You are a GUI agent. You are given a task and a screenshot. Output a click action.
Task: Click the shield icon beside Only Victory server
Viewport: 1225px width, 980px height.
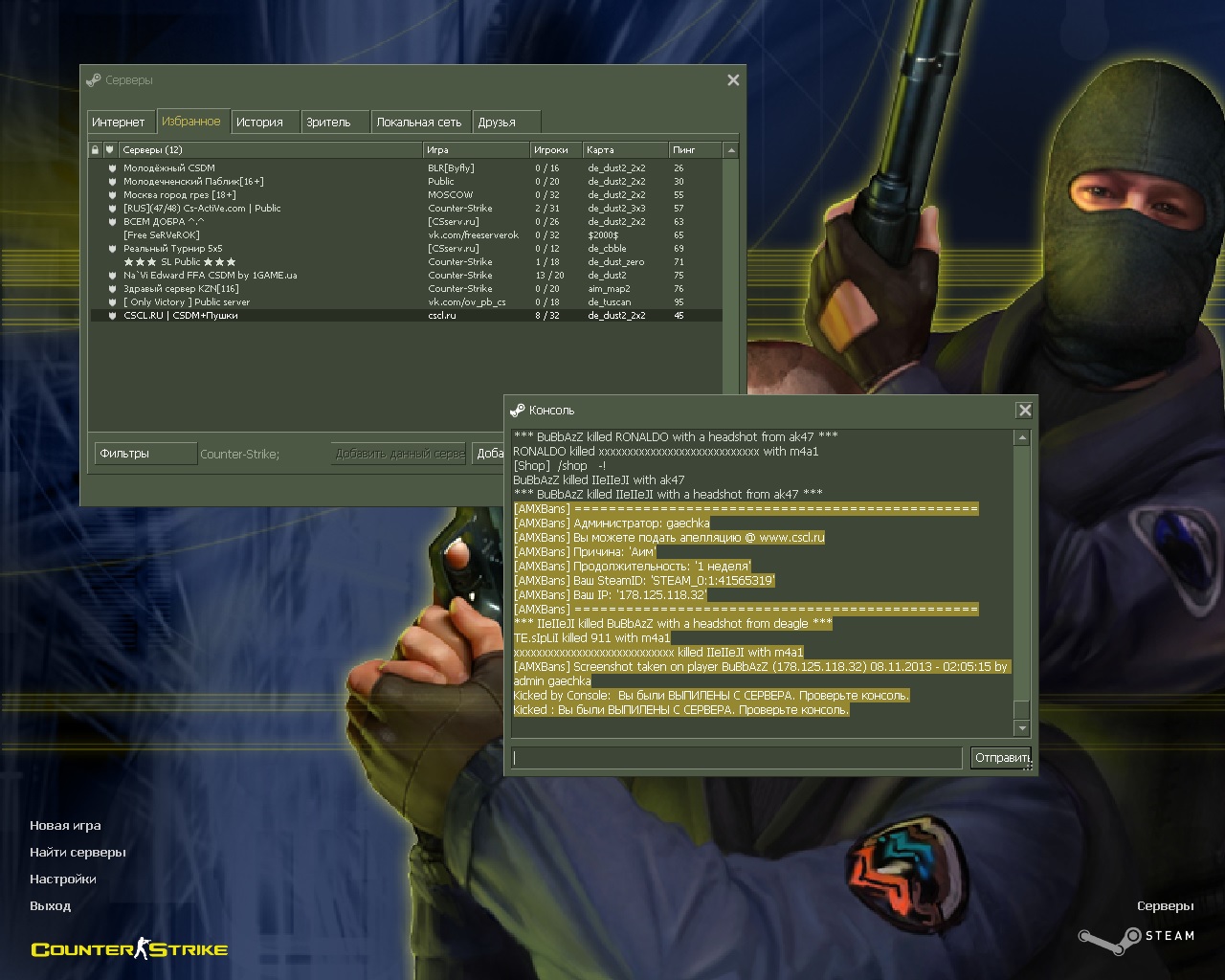pos(112,302)
